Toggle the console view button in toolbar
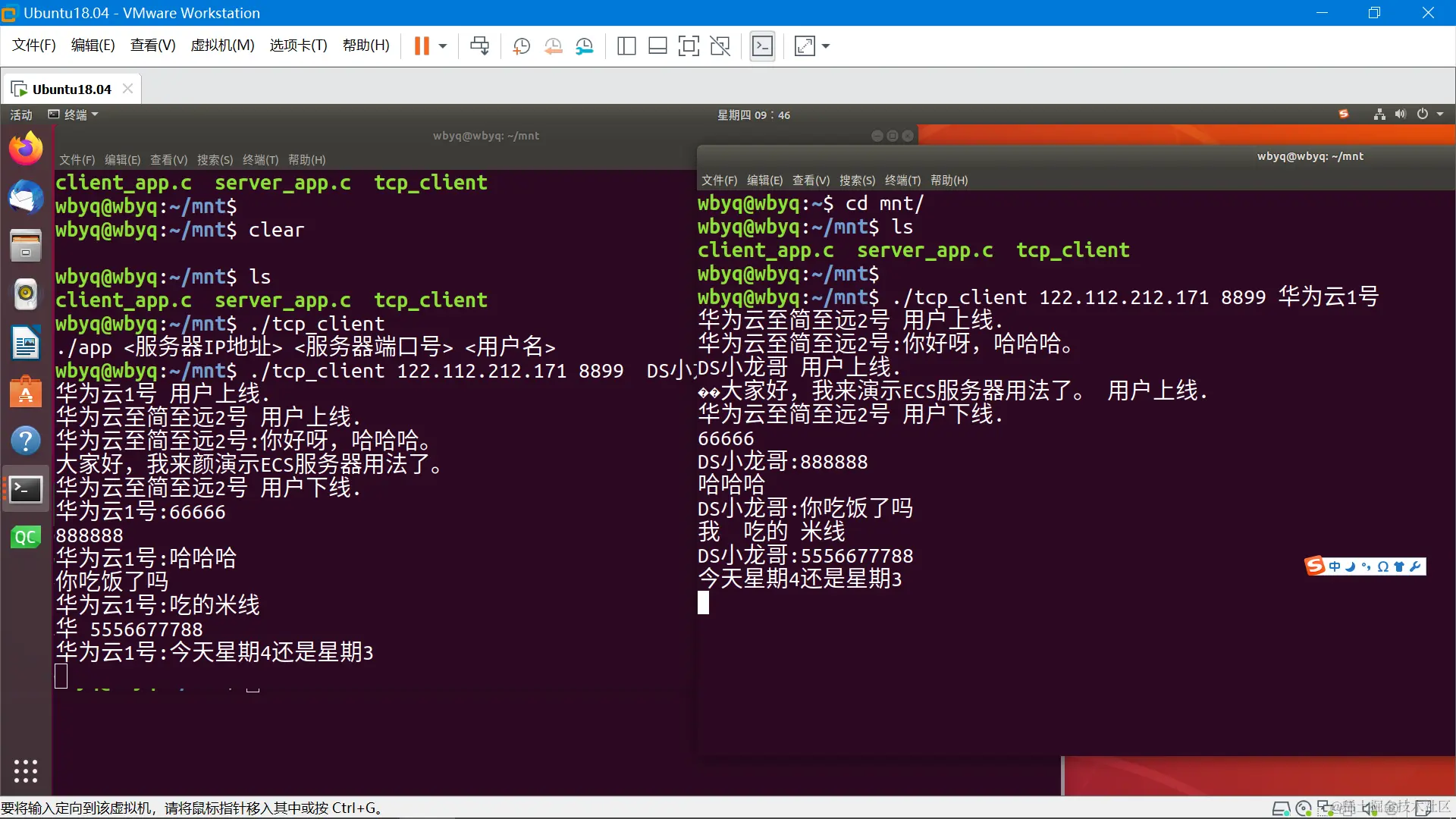The width and height of the screenshot is (1456, 819). click(762, 46)
